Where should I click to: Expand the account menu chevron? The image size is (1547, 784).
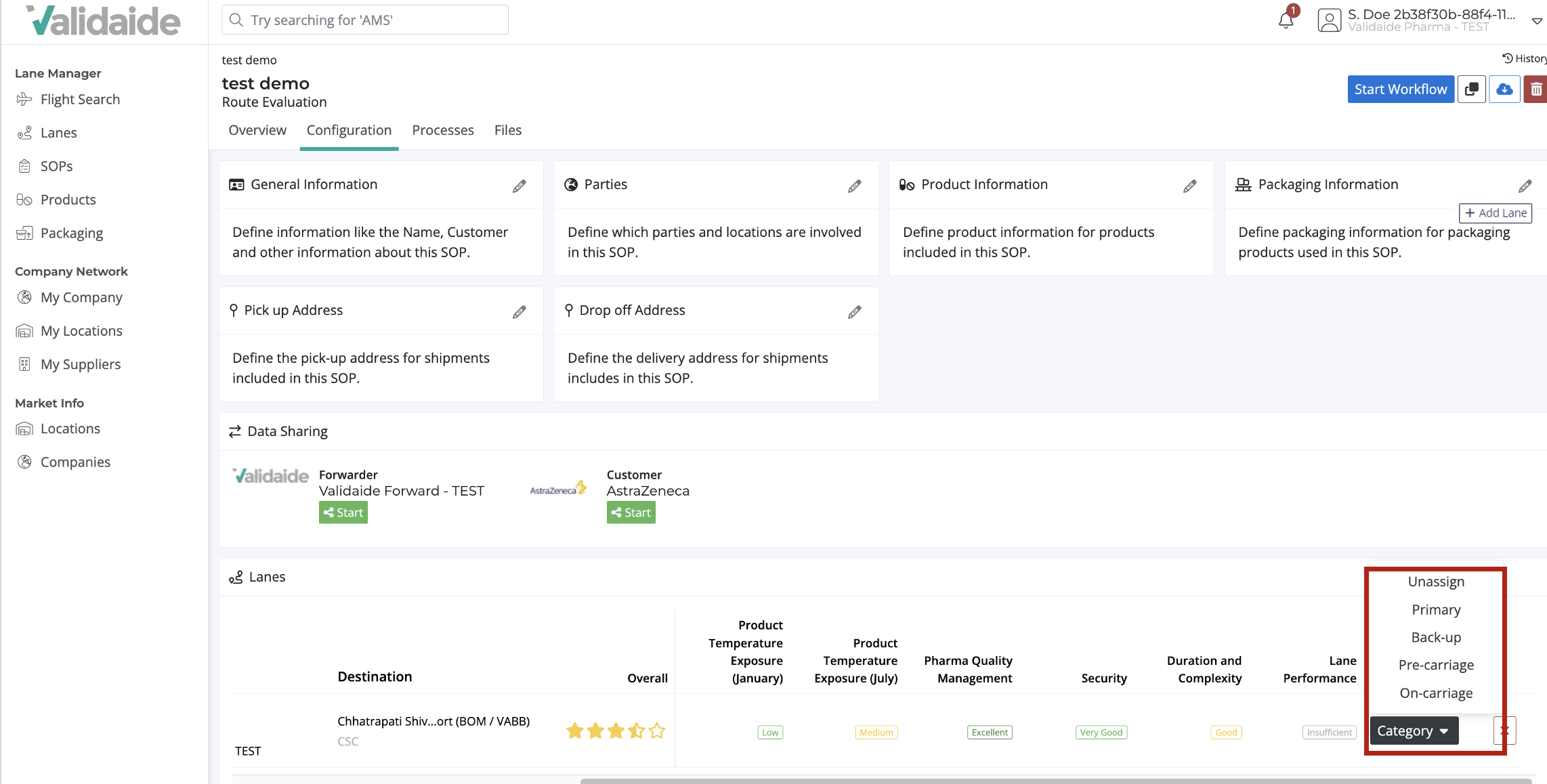(1536, 21)
